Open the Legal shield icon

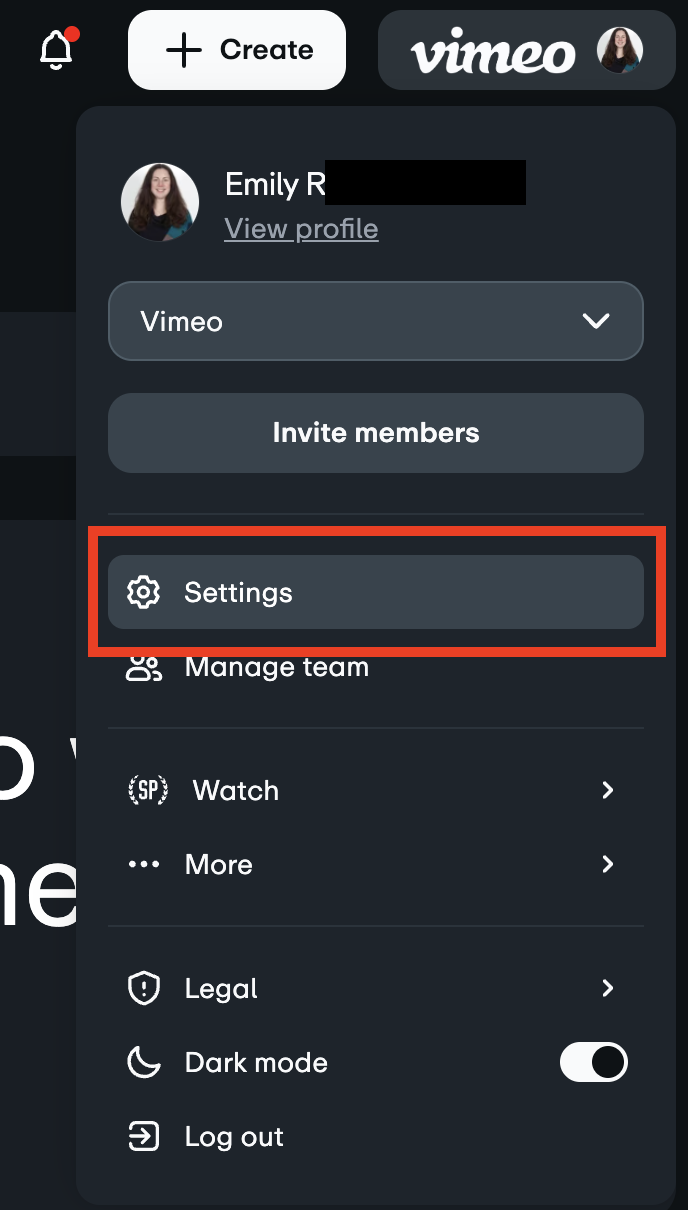click(x=145, y=988)
